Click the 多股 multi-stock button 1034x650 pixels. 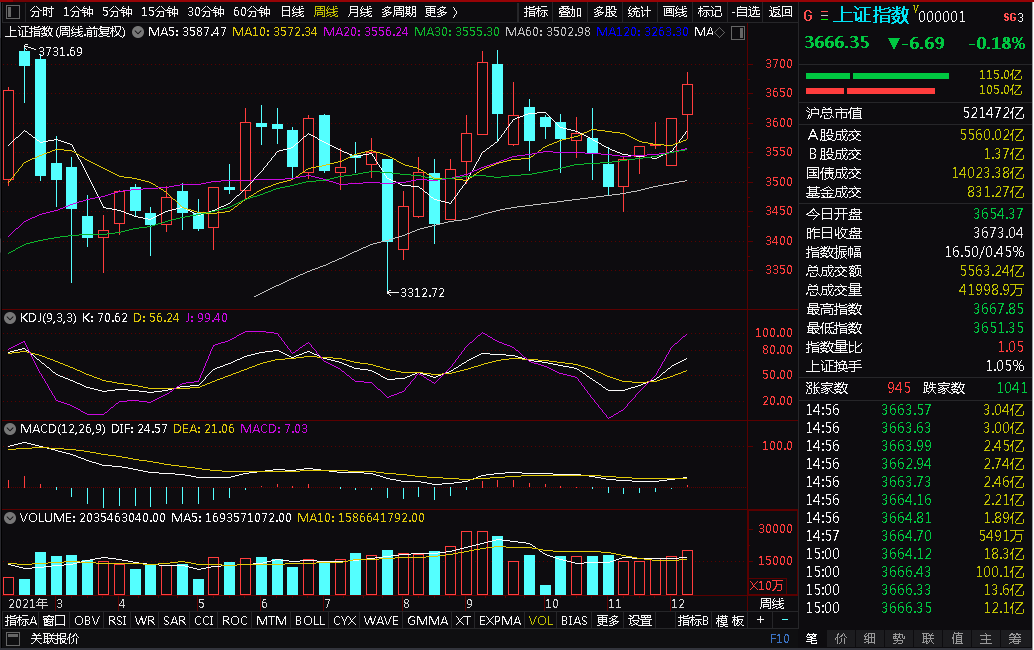(x=605, y=12)
